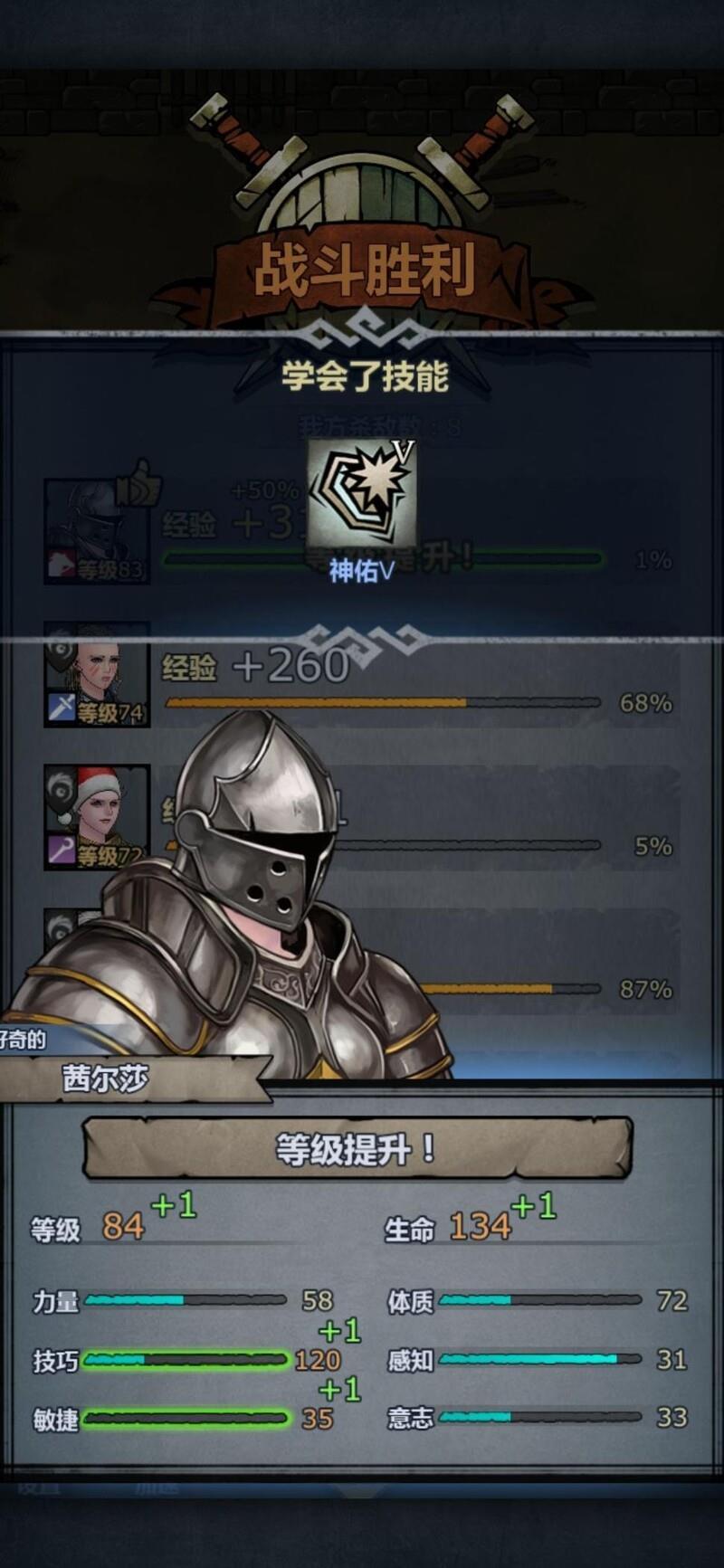The width and height of the screenshot is (724, 1568).
Task: Tap the highlighted 技巧 skill stat bar
Action: pyautogui.click(x=186, y=1359)
